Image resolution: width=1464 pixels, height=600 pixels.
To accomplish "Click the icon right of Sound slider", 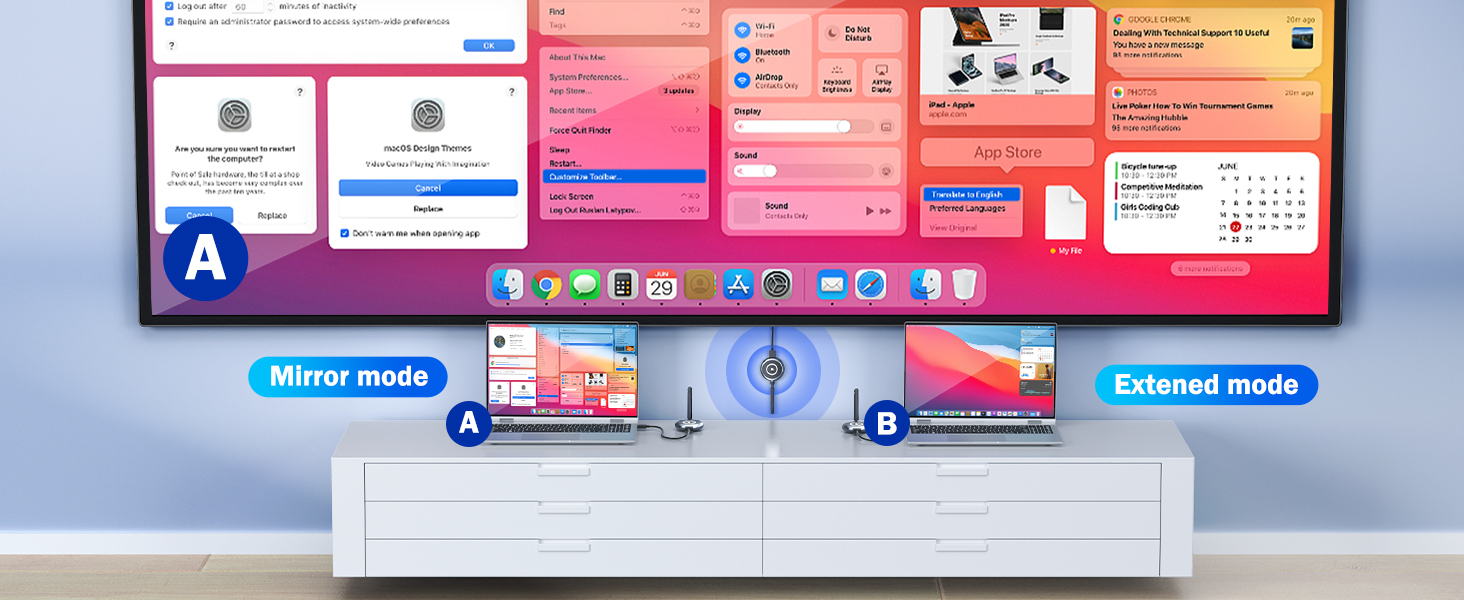I will pos(885,171).
